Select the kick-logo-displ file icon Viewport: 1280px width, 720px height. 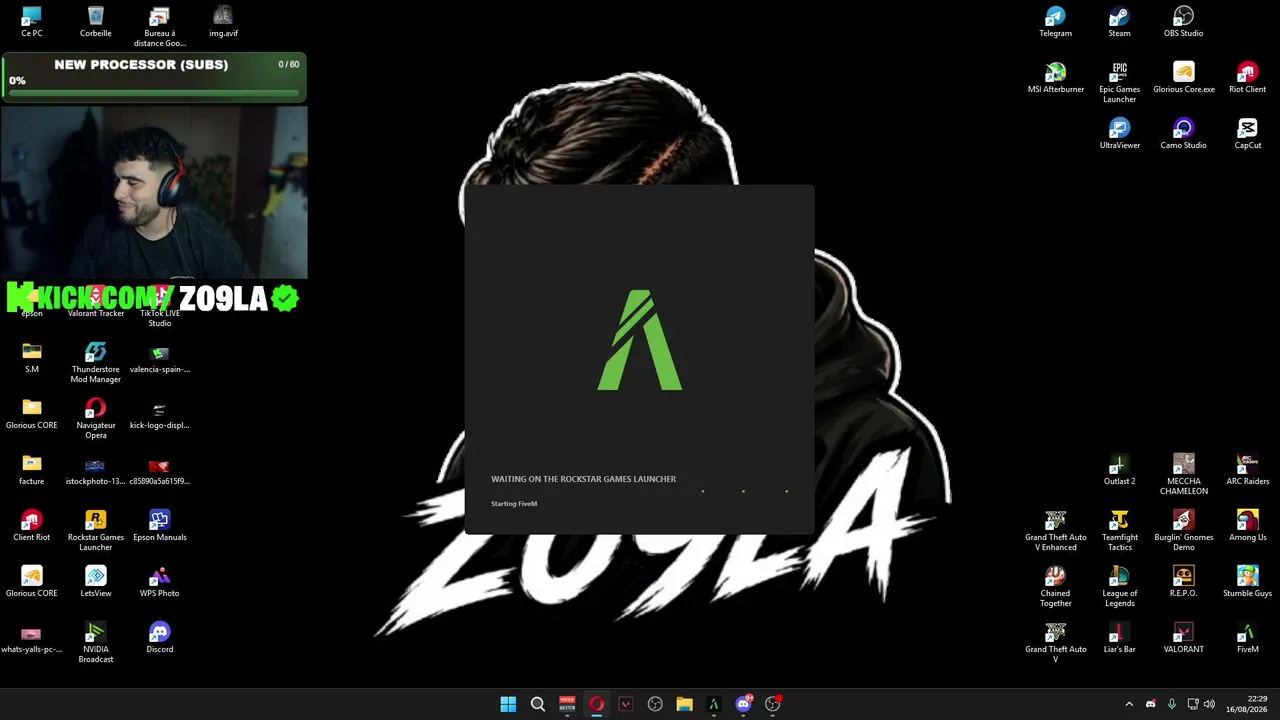tap(159, 414)
